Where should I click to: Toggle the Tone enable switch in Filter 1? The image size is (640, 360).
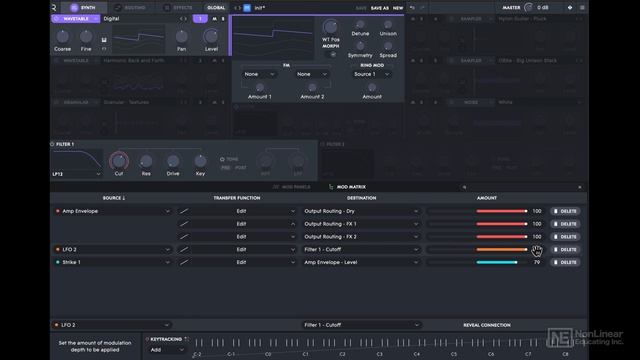pyautogui.click(x=222, y=159)
